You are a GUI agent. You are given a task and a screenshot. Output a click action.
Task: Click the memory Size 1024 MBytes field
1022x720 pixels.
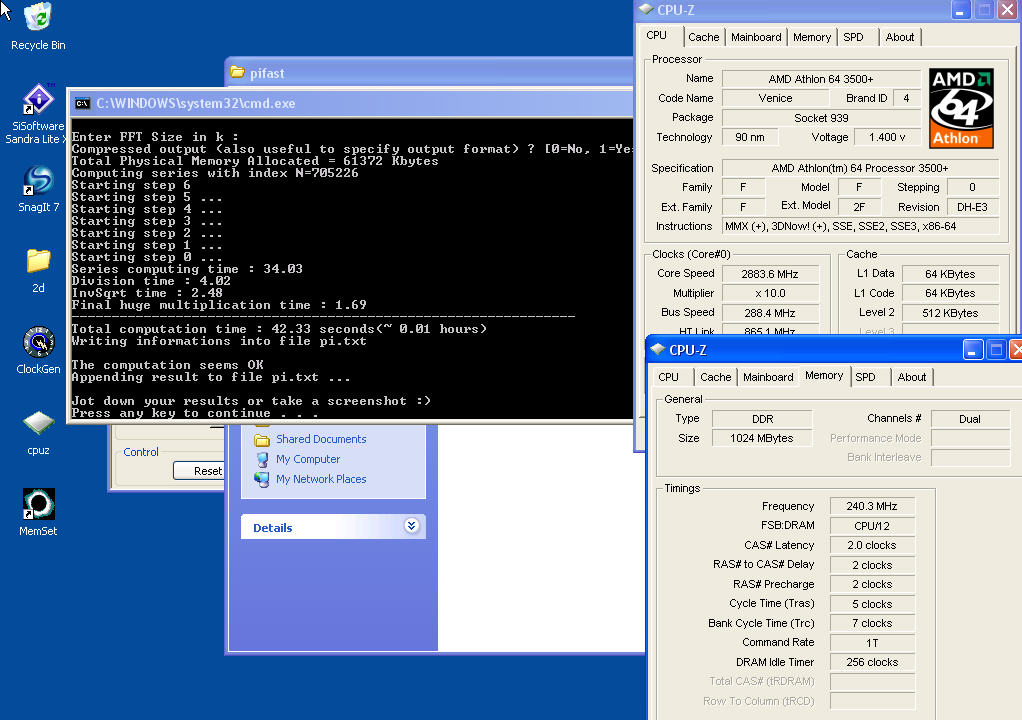[762, 439]
